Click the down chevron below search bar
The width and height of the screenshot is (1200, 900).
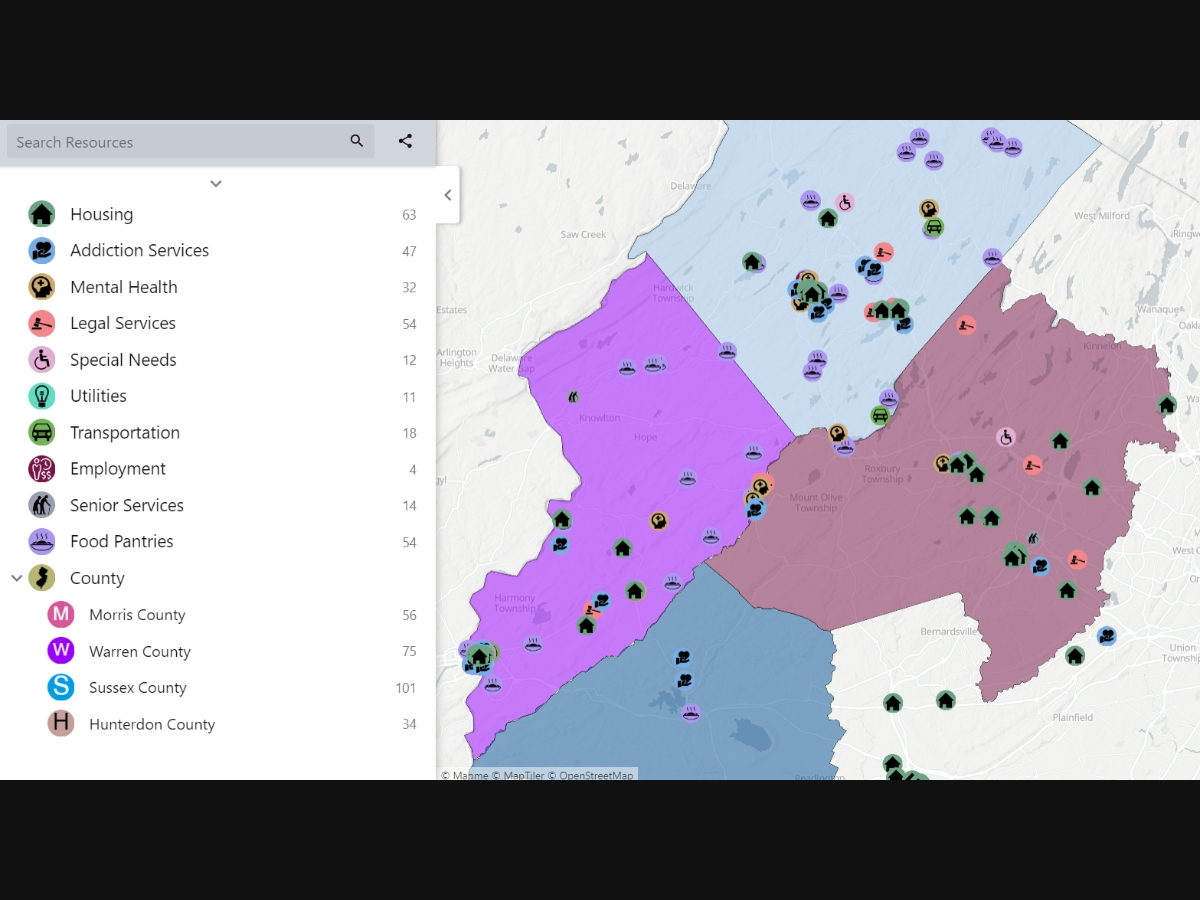click(216, 184)
